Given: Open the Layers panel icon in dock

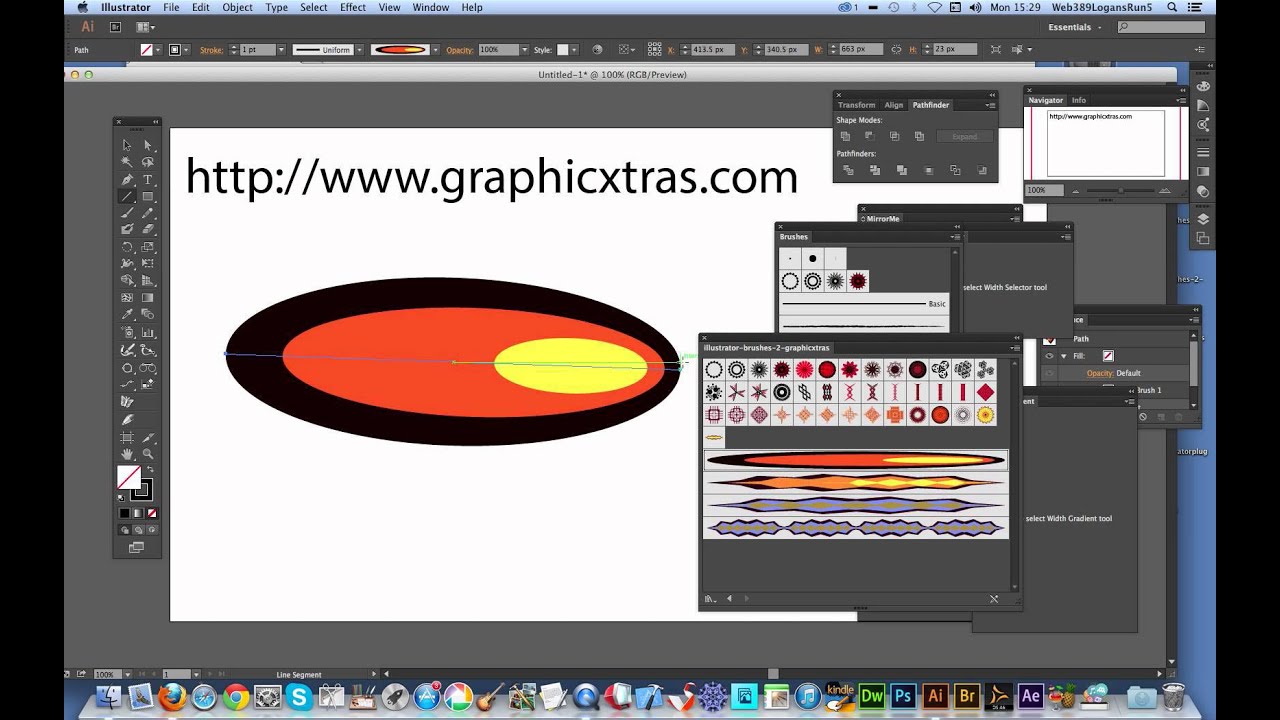Looking at the screenshot, I should pyautogui.click(x=1202, y=218).
